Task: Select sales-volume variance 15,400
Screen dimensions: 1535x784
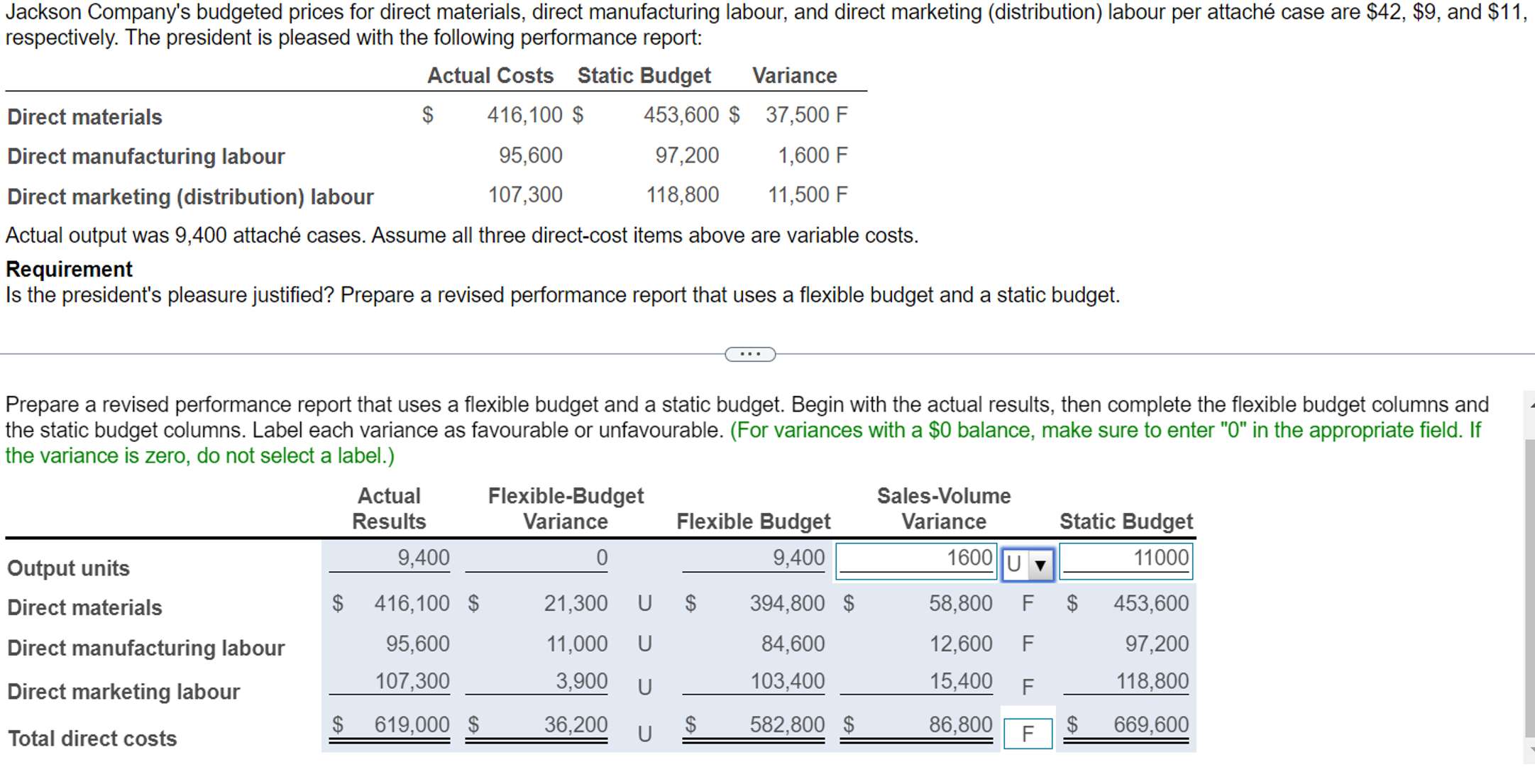Action: click(x=961, y=682)
